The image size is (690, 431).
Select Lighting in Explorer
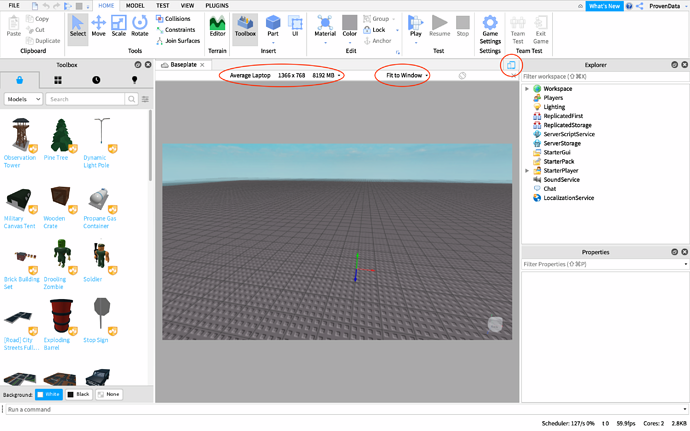[554, 107]
